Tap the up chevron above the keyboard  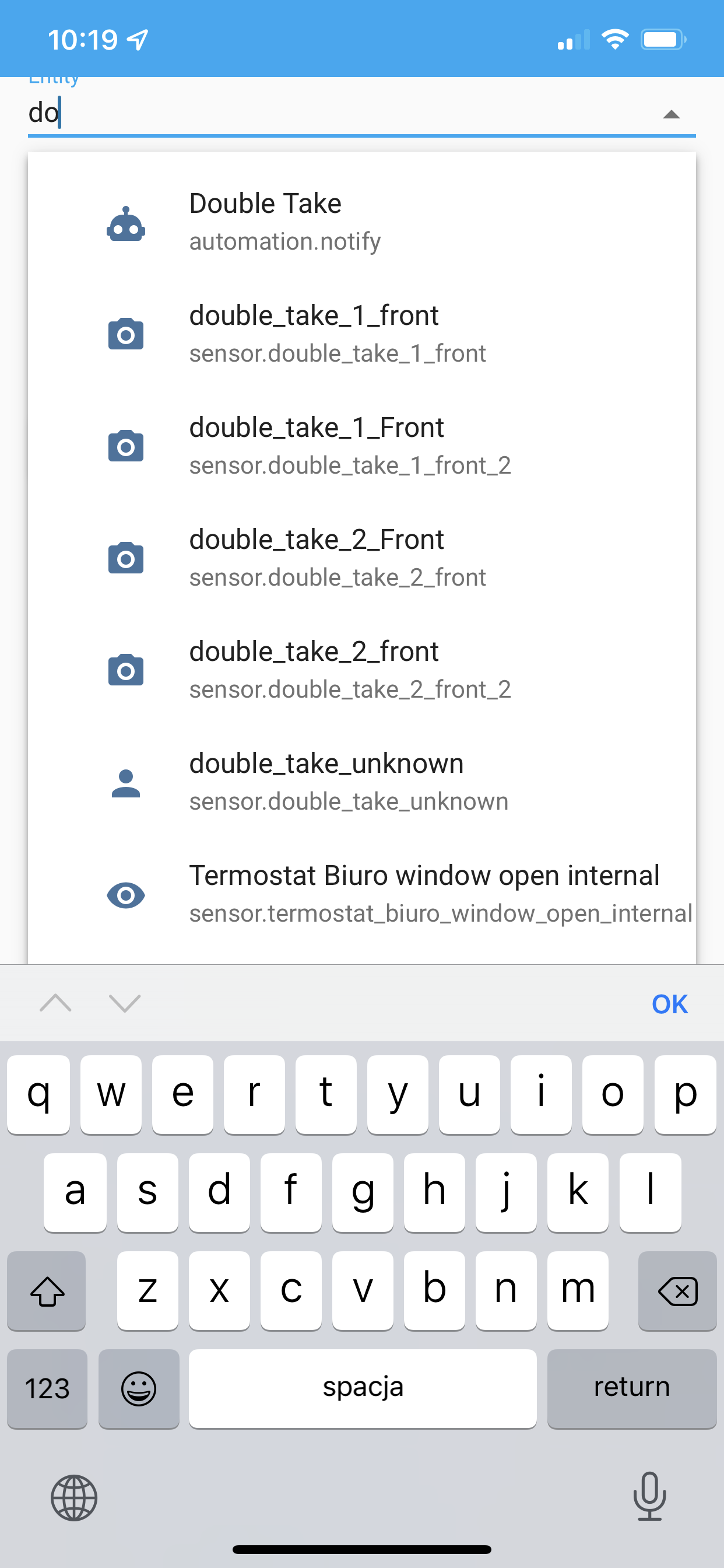point(56,1004)
